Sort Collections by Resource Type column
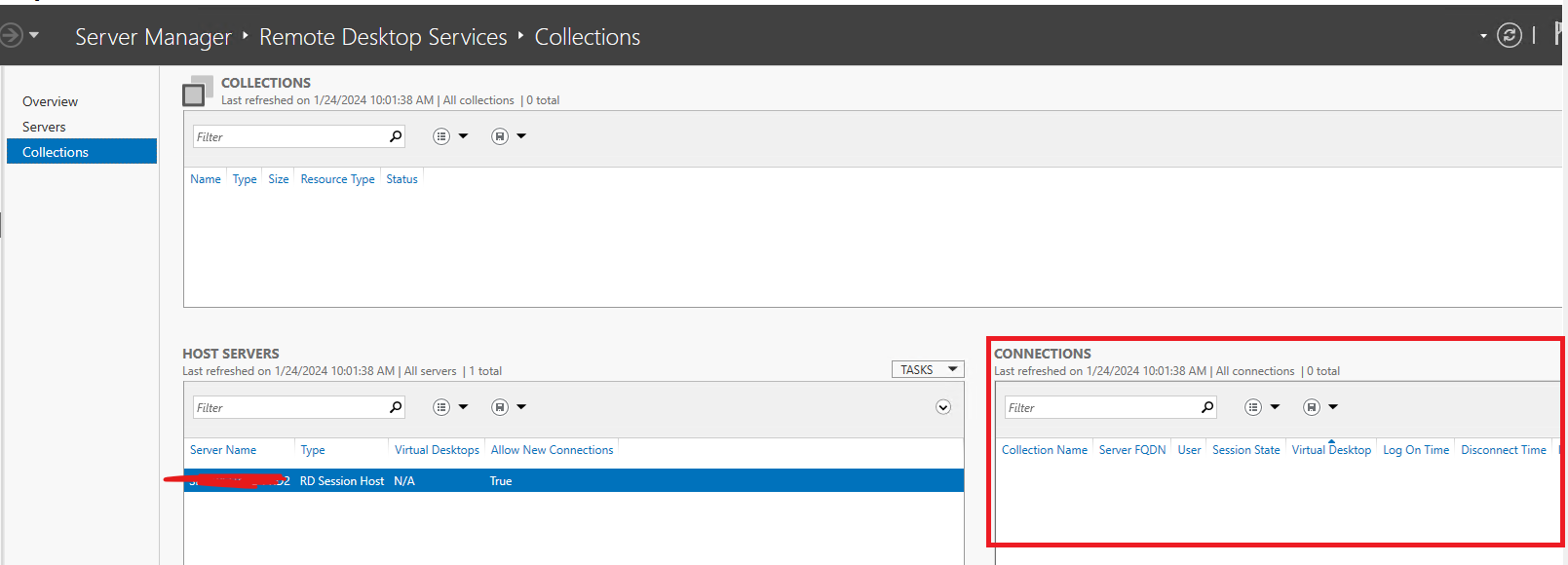1568x565 pixels. 337,179
